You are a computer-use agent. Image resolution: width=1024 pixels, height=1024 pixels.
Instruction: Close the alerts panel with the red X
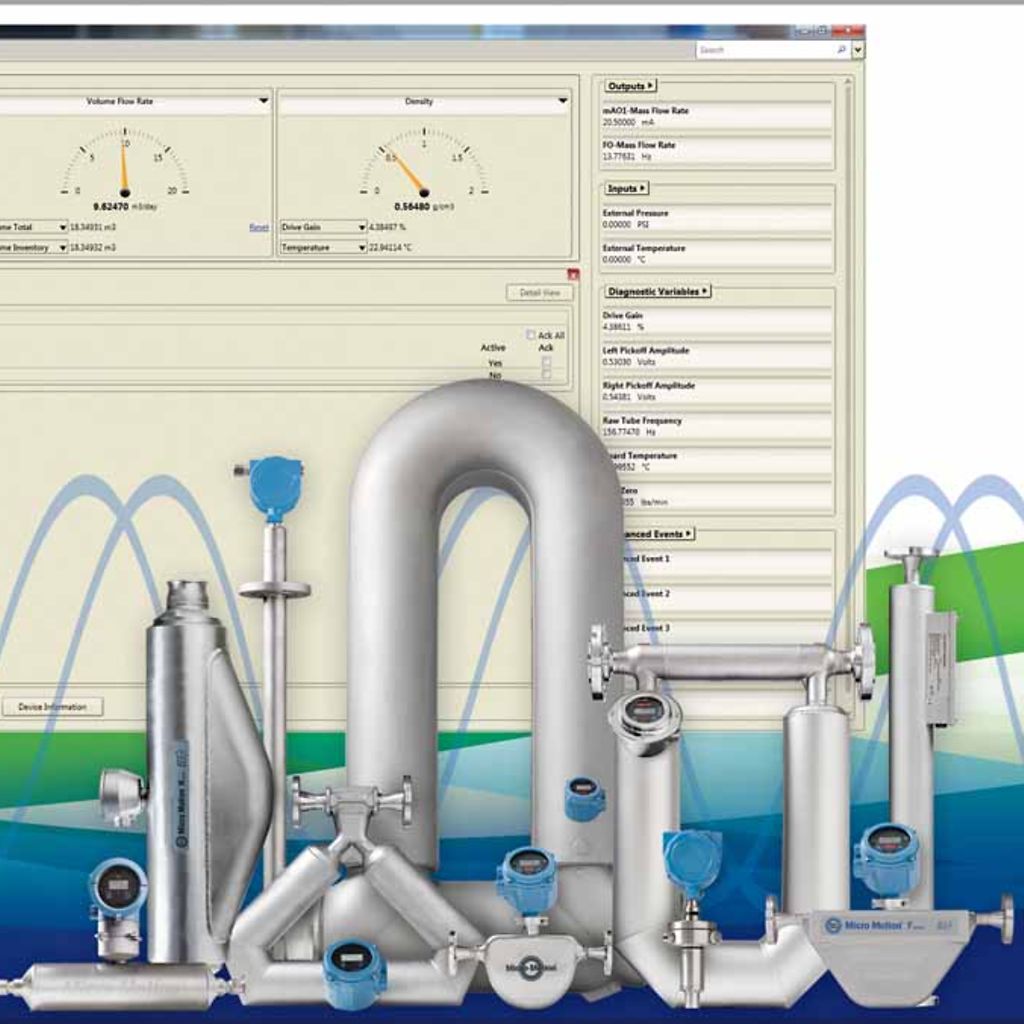pos(573,274)
